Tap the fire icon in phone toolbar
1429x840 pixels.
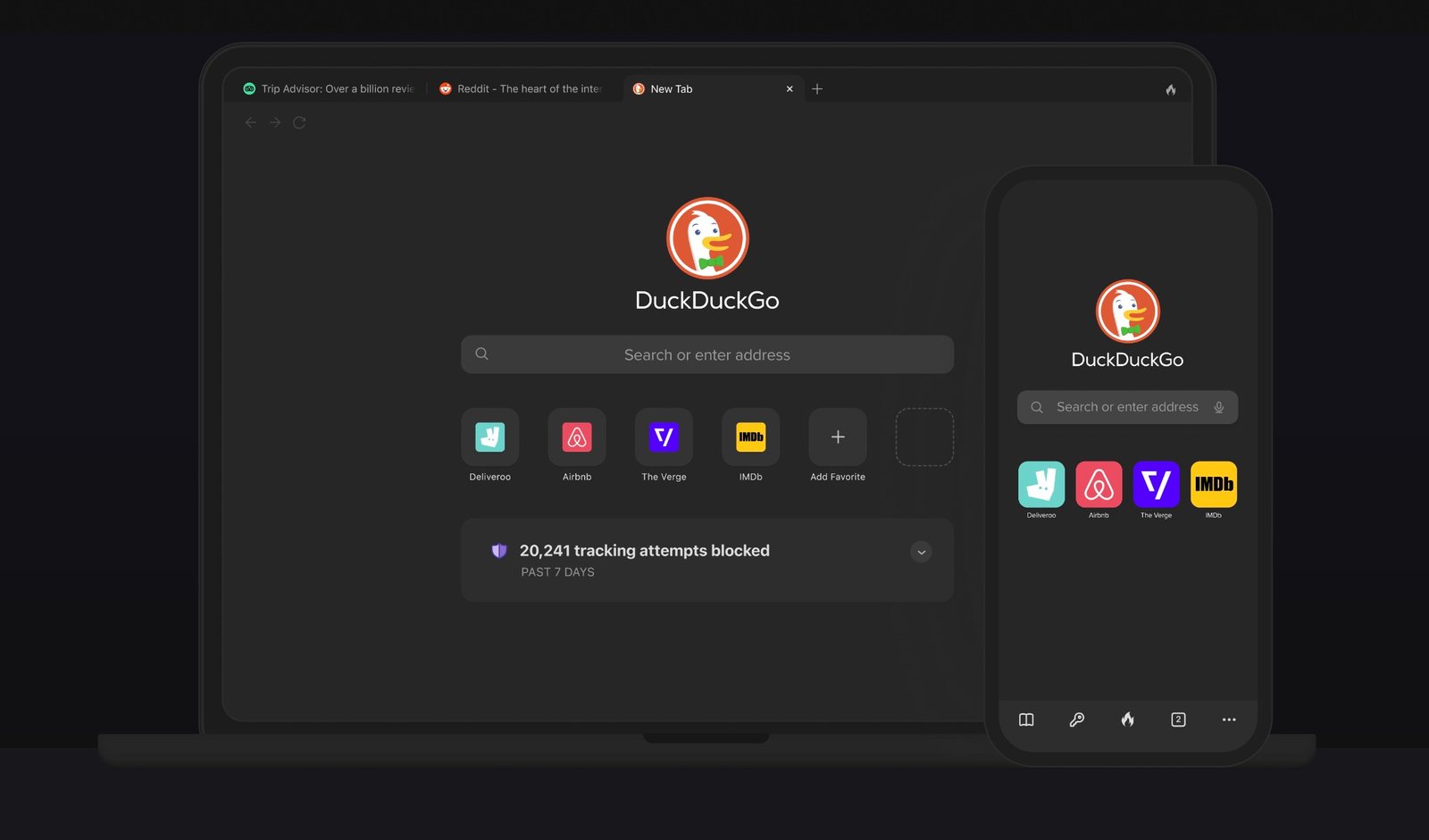coord(1128,719)
